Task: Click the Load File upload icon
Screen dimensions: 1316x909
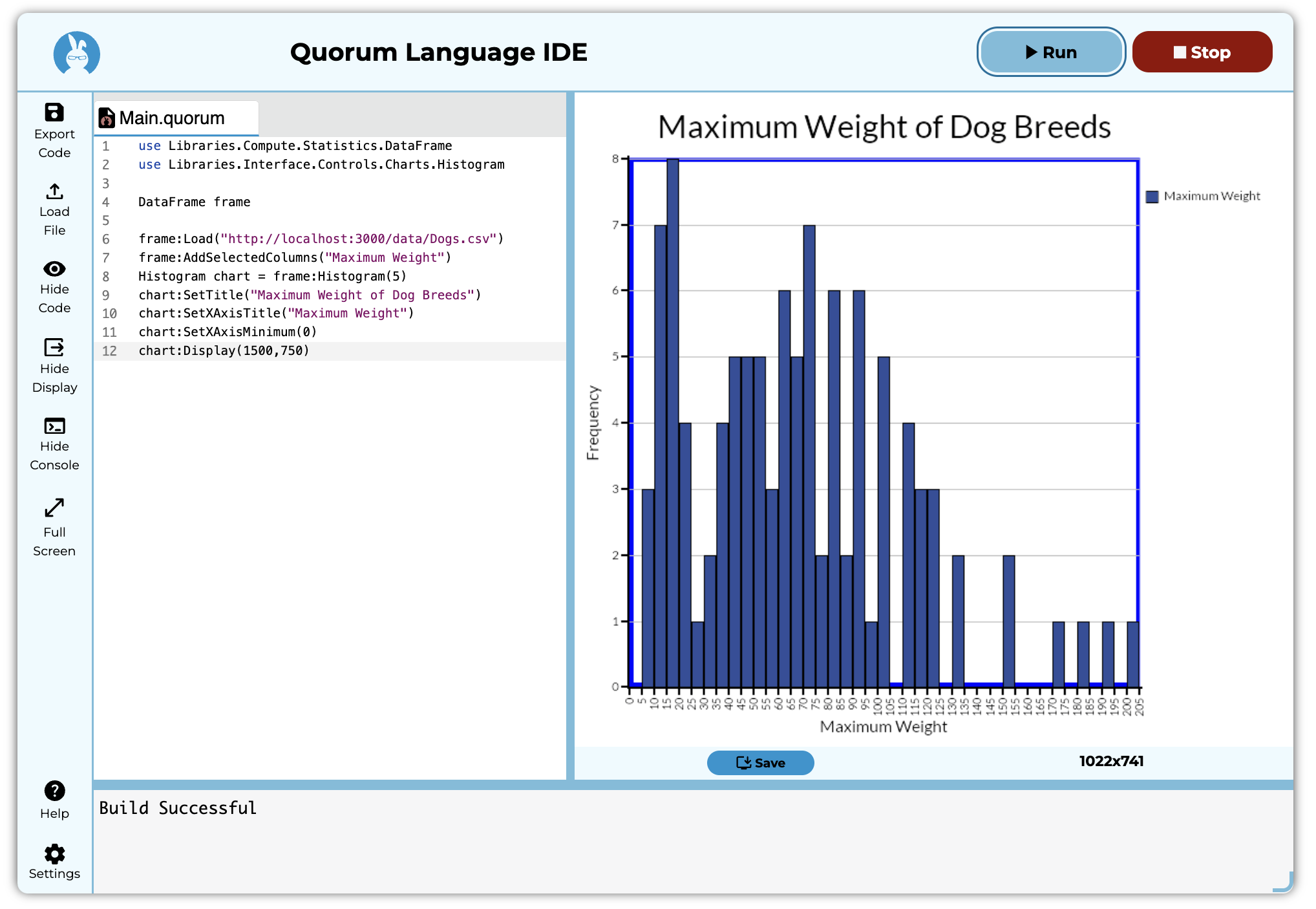Action: [x=54, y=191]
